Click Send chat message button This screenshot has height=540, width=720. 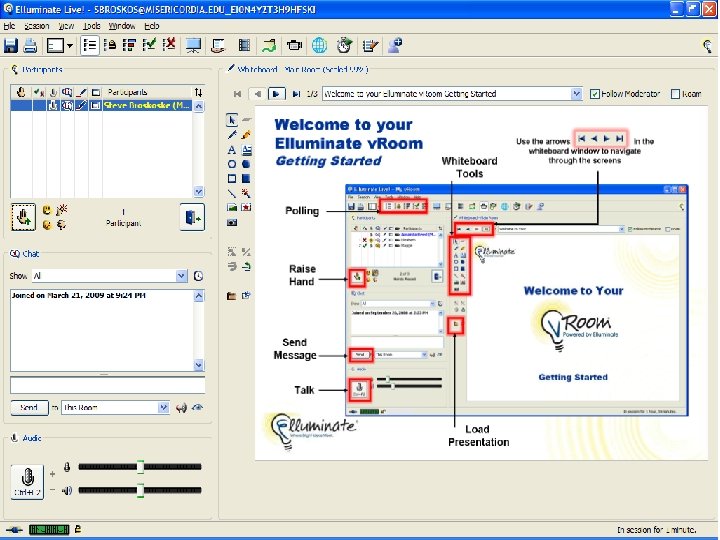29,407
